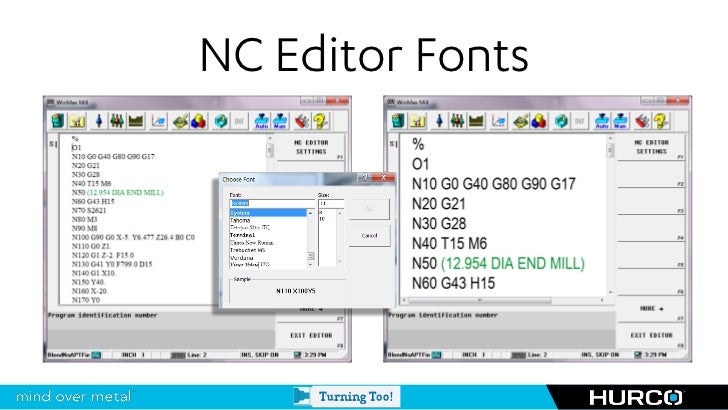The image size is (728, 410).
Task: Switch to Man mode in right window
Action: (620, 121)
